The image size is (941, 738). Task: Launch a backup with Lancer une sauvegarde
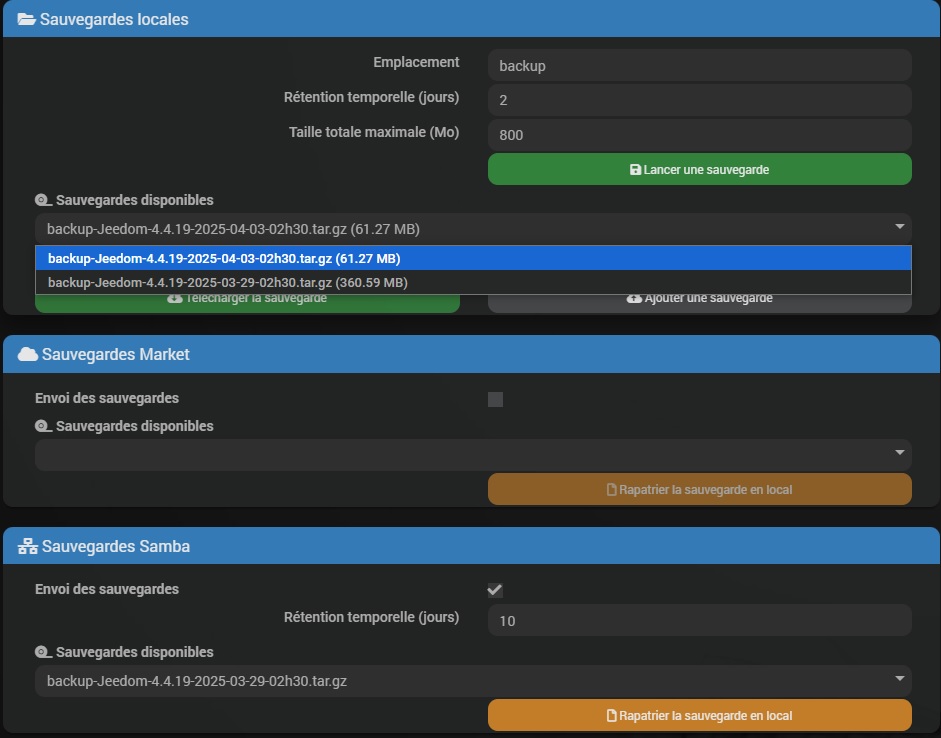click(700, 169)
